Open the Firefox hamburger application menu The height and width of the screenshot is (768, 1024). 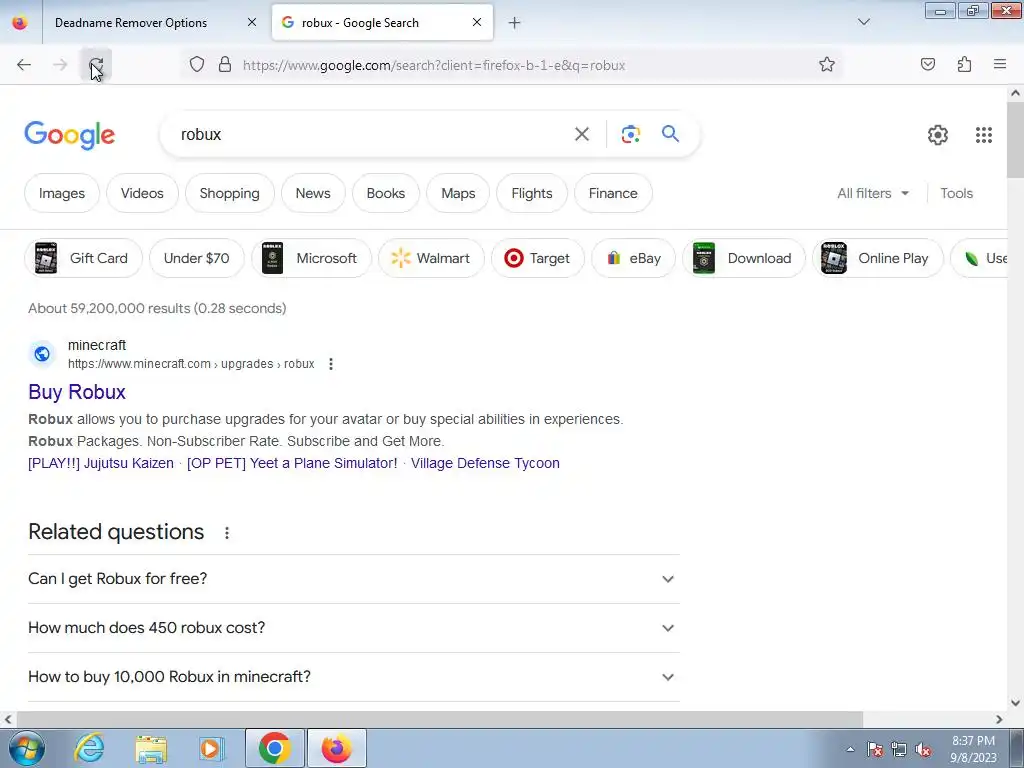[1000, 64]
